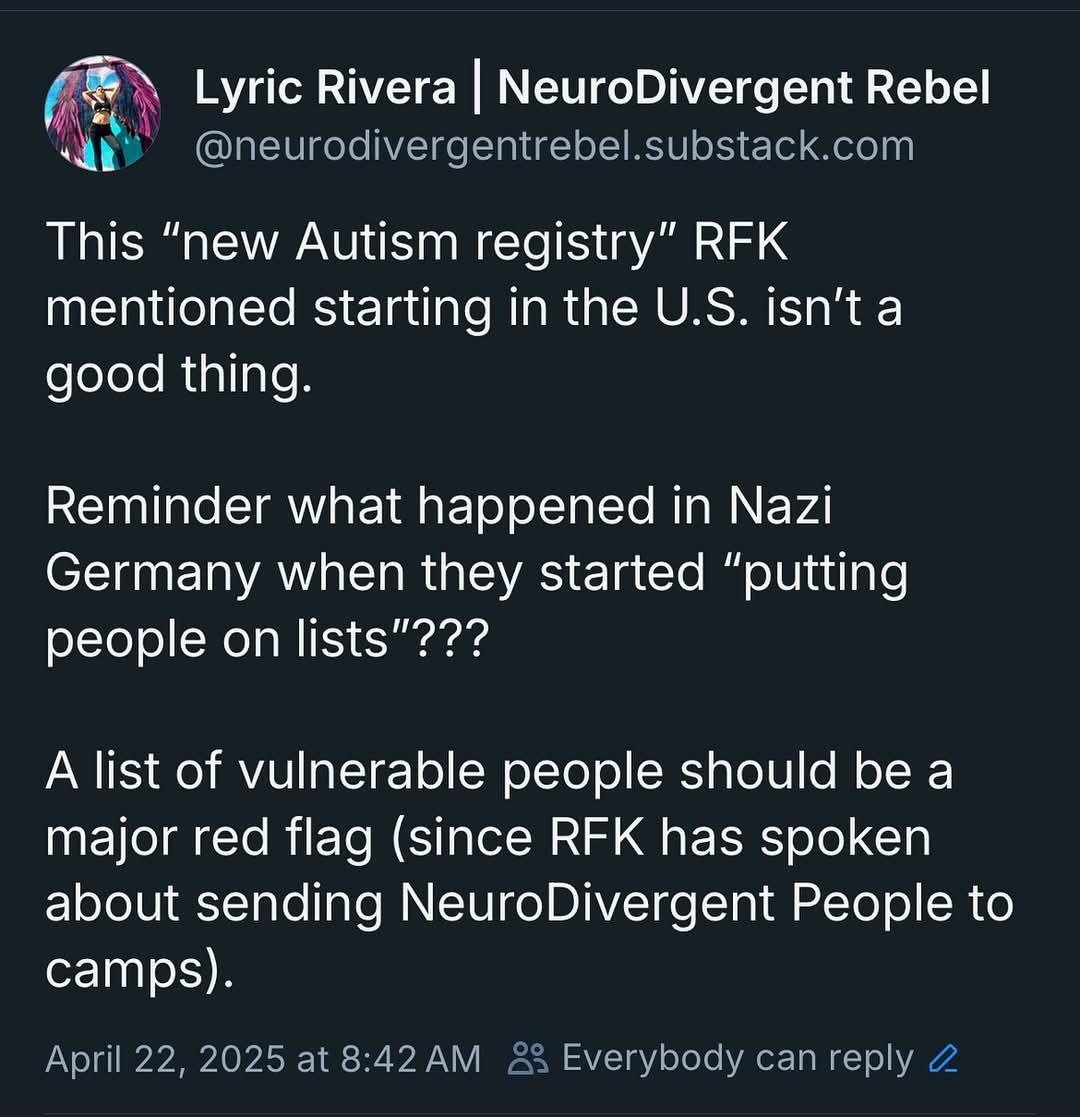Click the words 'major red flag'
The width and height of the screenshot is (1080, 1117).
[209, 838]
